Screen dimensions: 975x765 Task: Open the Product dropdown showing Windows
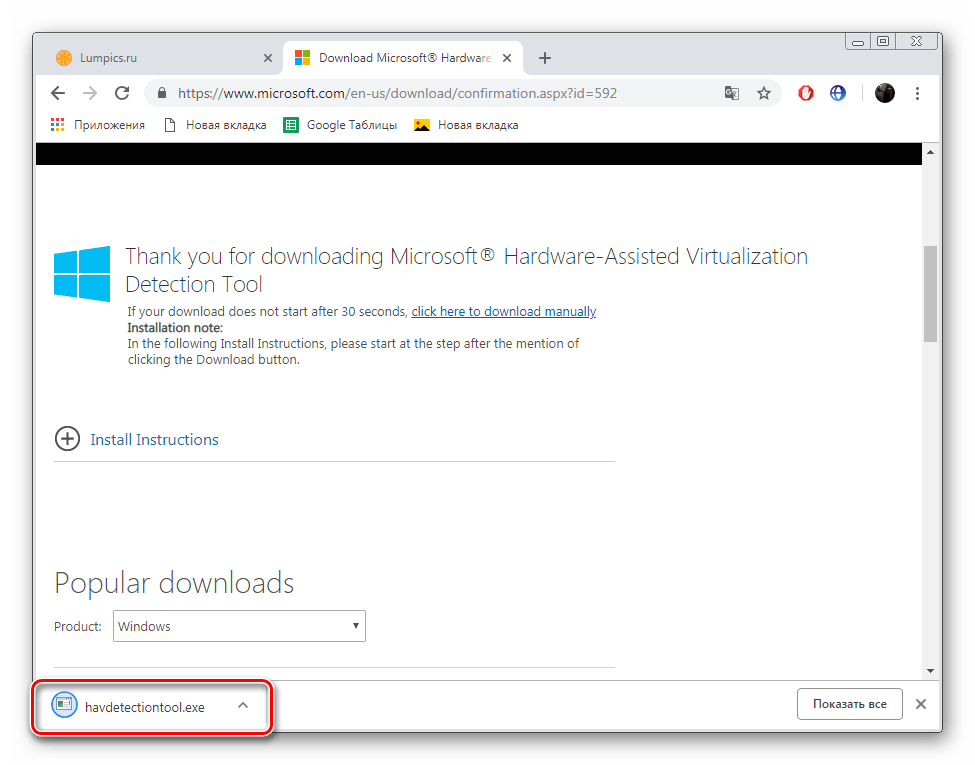(239, 627)
